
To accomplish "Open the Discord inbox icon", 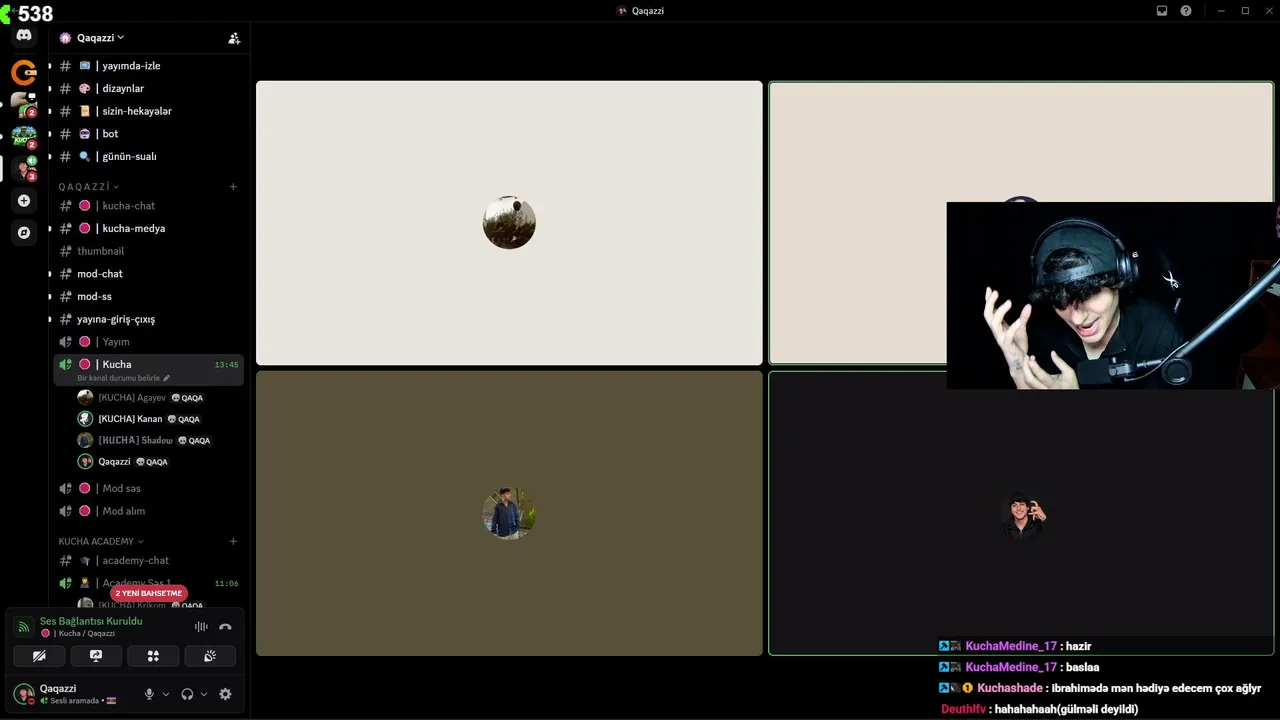I will pyautogui.click(x=1162, y=11).
